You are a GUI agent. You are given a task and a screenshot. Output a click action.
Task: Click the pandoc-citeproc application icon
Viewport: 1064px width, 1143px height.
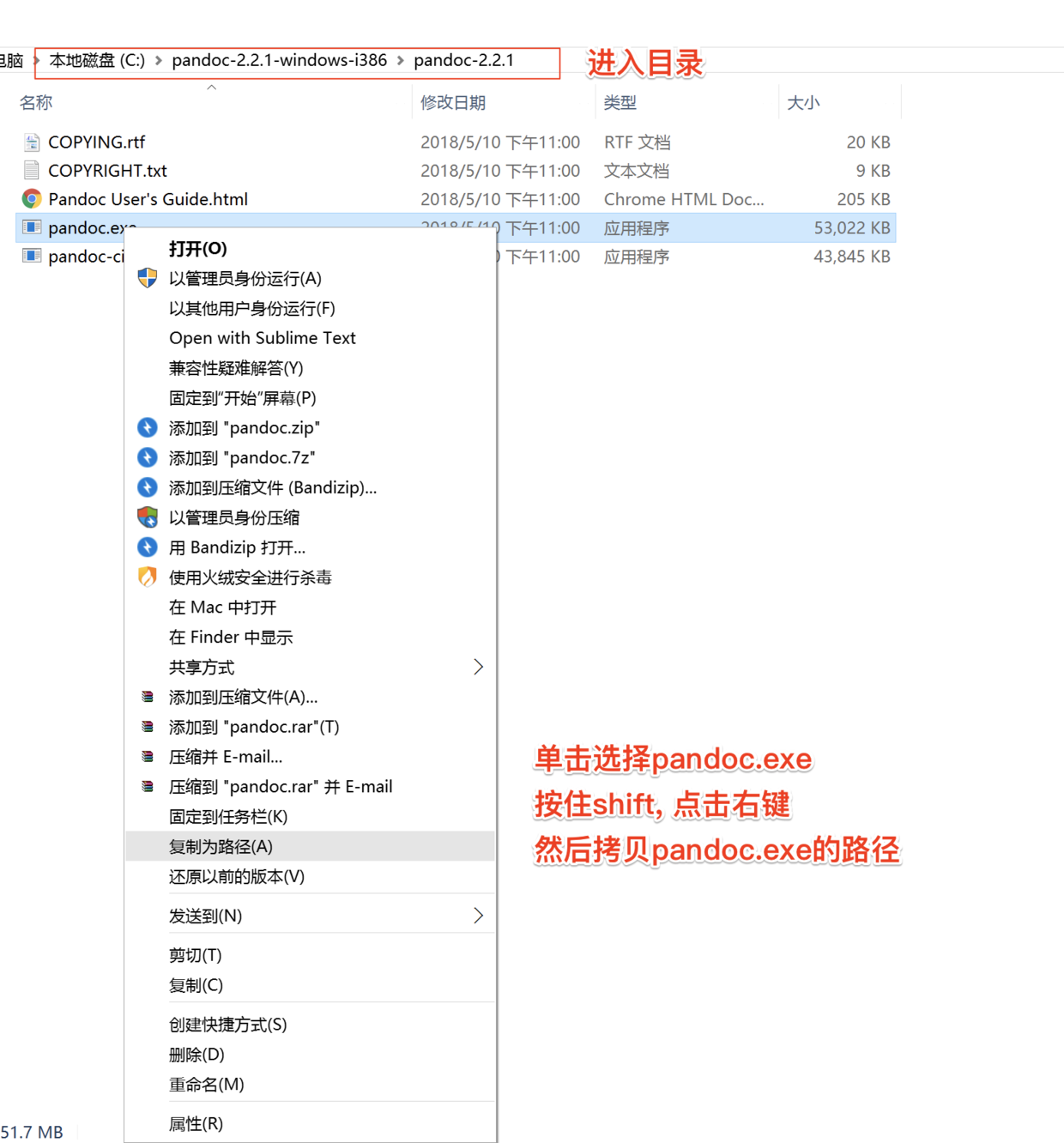tap(32, 256)
